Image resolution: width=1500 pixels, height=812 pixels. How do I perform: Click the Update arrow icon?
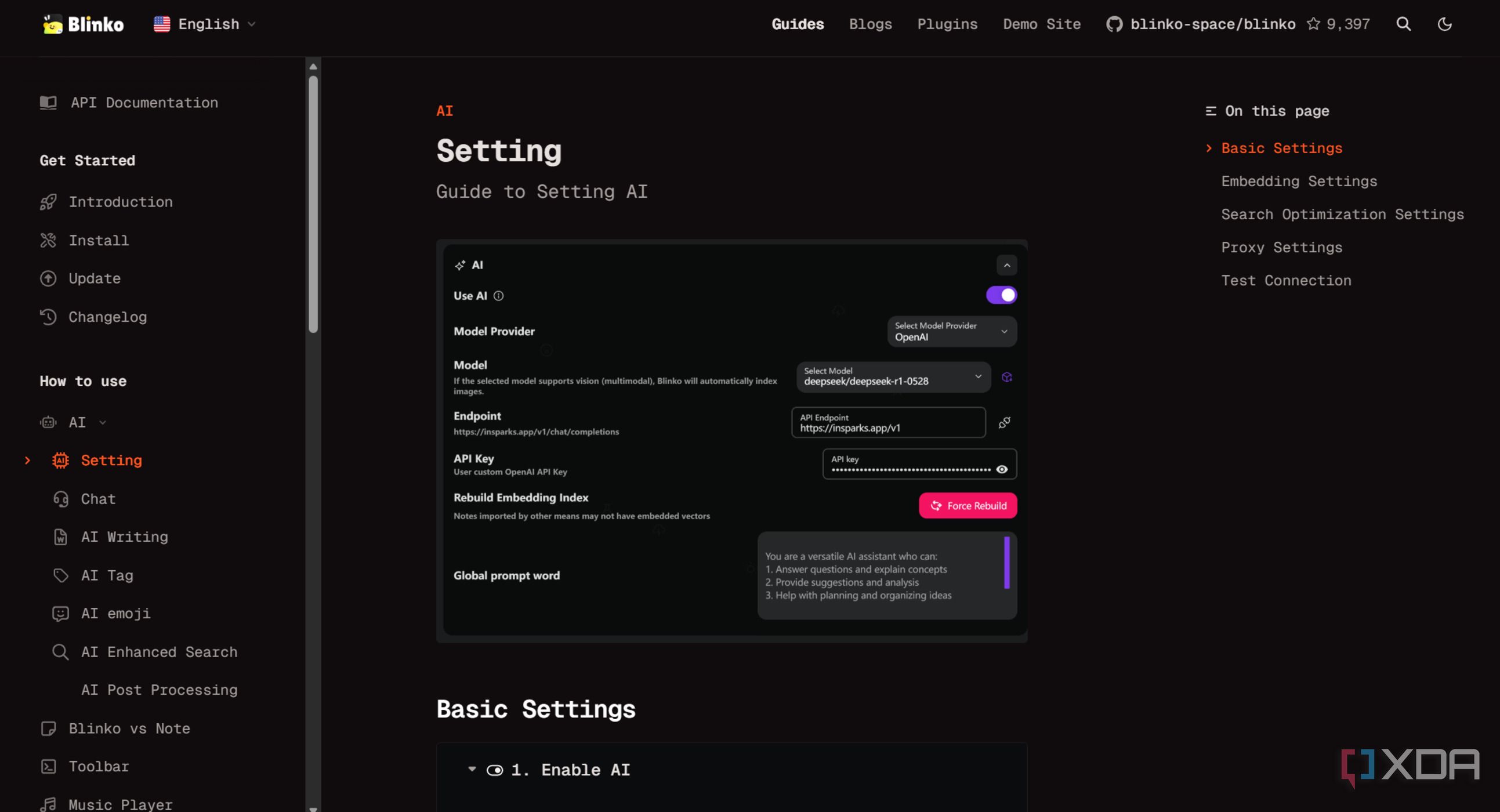(x=48, y=278)
